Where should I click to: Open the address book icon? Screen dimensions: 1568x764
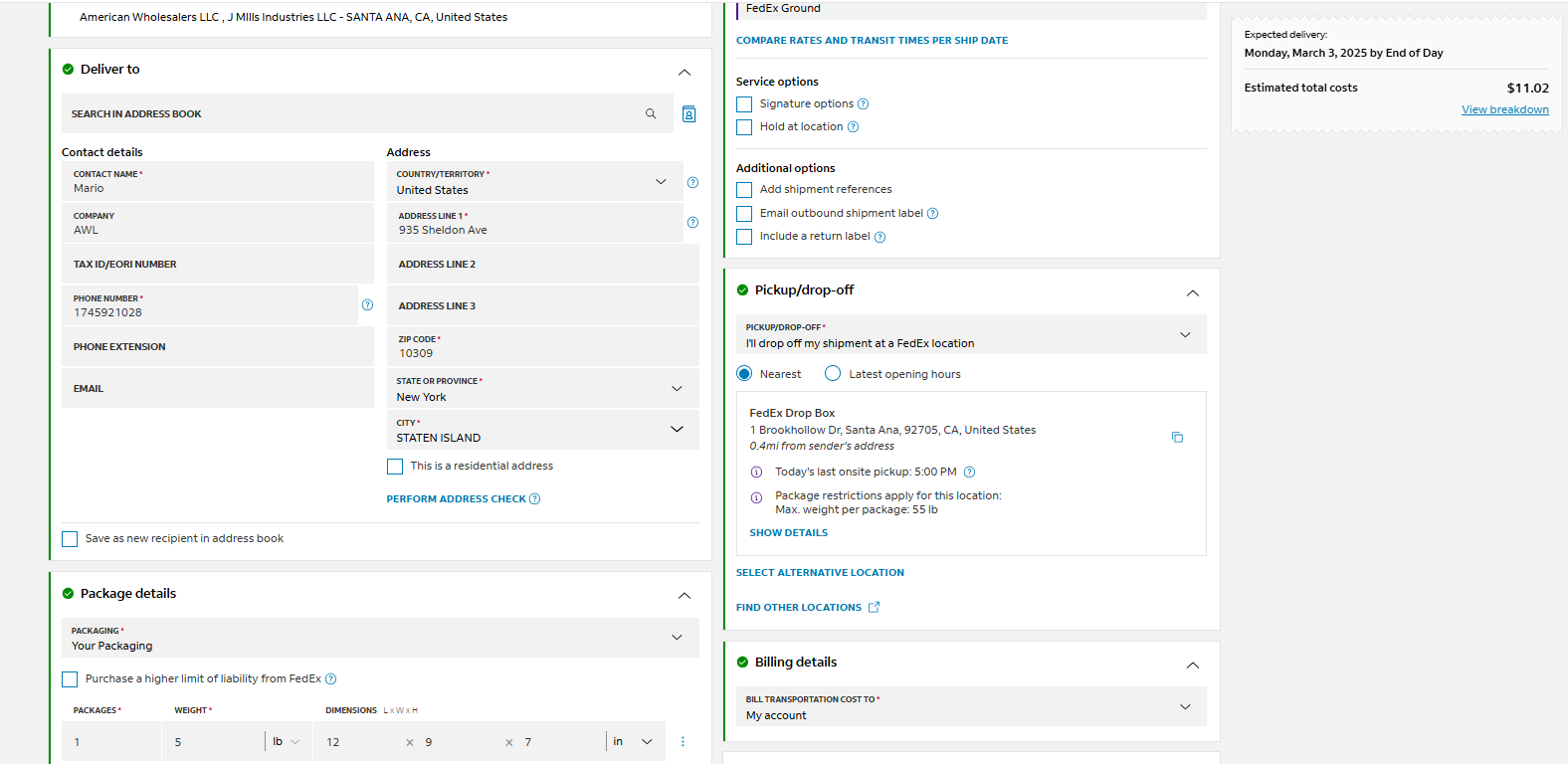click(688, 114)
